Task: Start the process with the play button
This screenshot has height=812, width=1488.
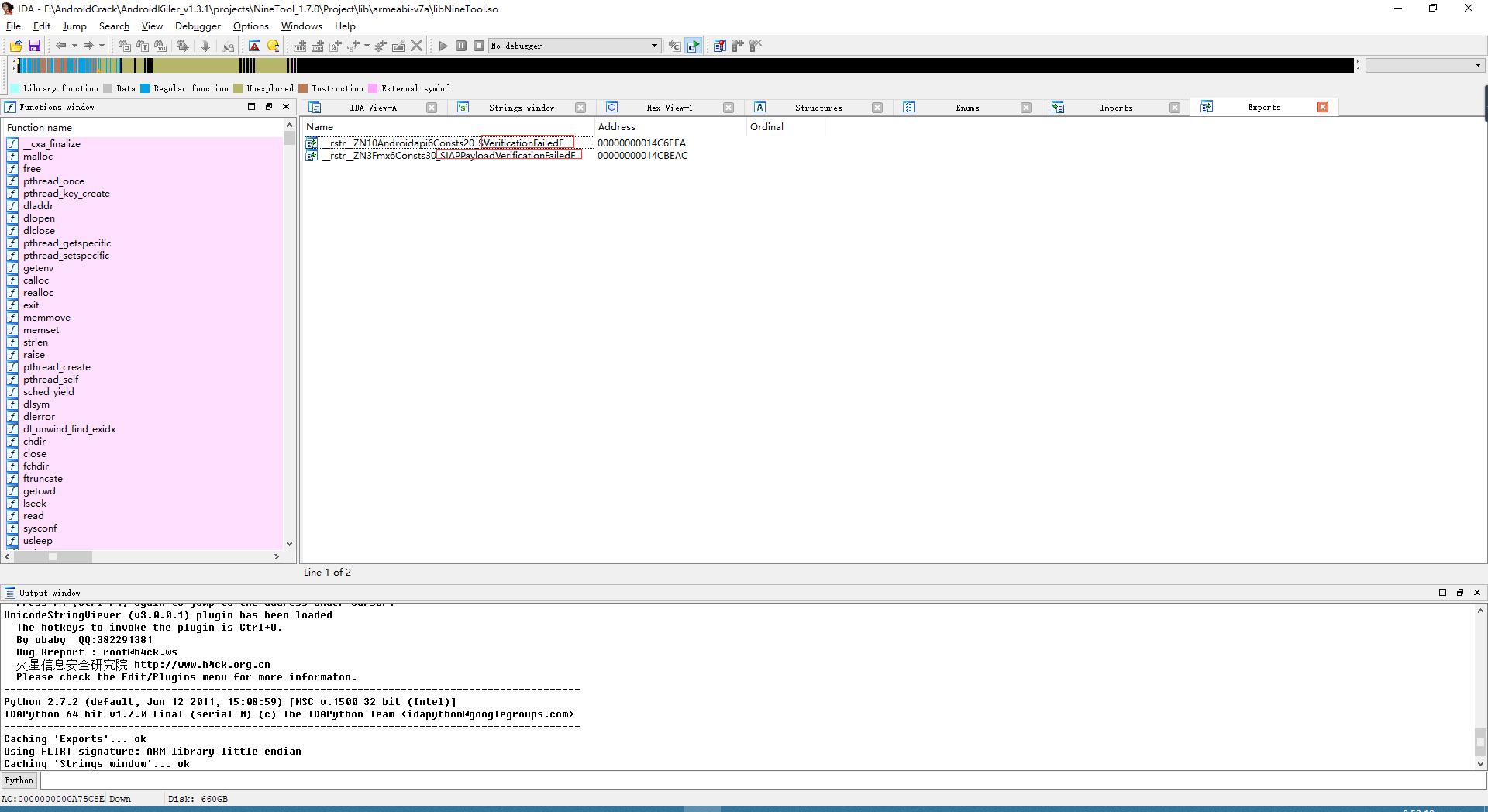Action: [443, 46]
